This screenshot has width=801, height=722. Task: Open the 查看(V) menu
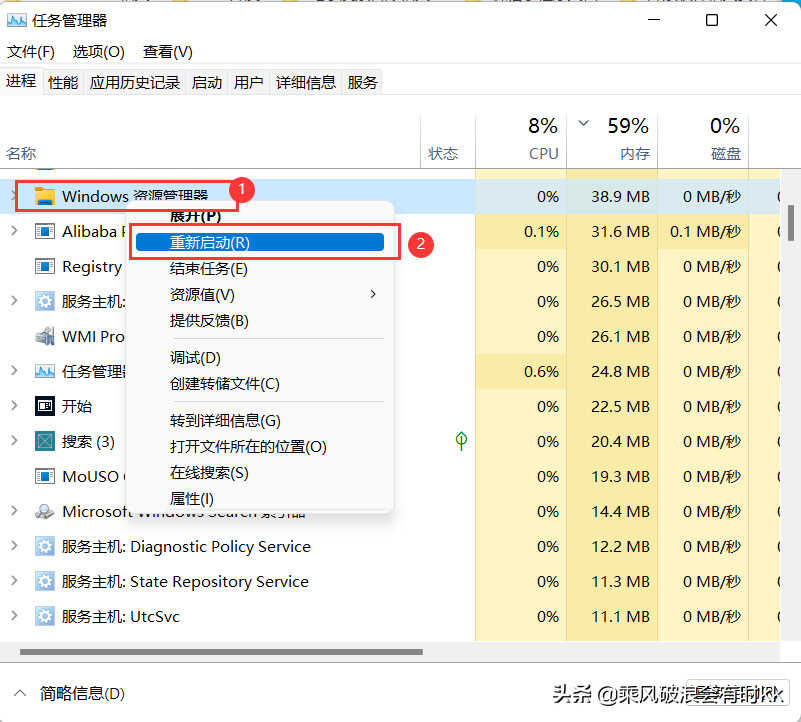point(168,52)
